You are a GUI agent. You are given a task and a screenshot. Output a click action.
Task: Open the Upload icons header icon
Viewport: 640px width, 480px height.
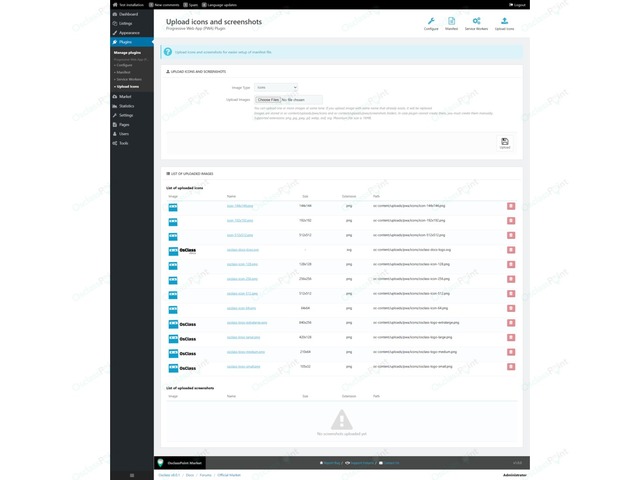pyautogui.click(x=504, y=24)
